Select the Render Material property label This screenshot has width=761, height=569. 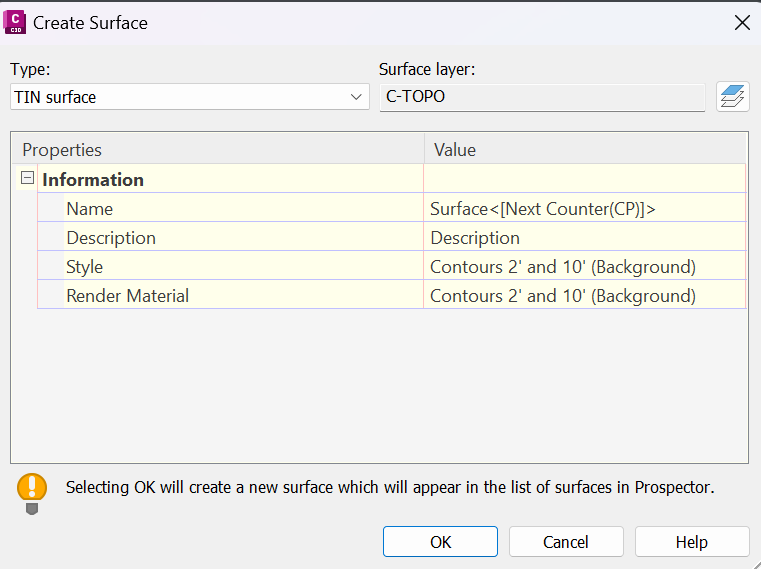point(127,296)
